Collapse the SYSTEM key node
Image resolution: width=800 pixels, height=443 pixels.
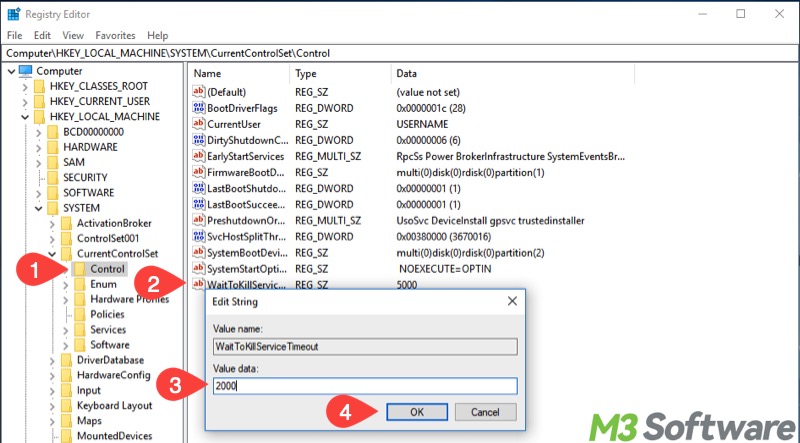[37, 208]
